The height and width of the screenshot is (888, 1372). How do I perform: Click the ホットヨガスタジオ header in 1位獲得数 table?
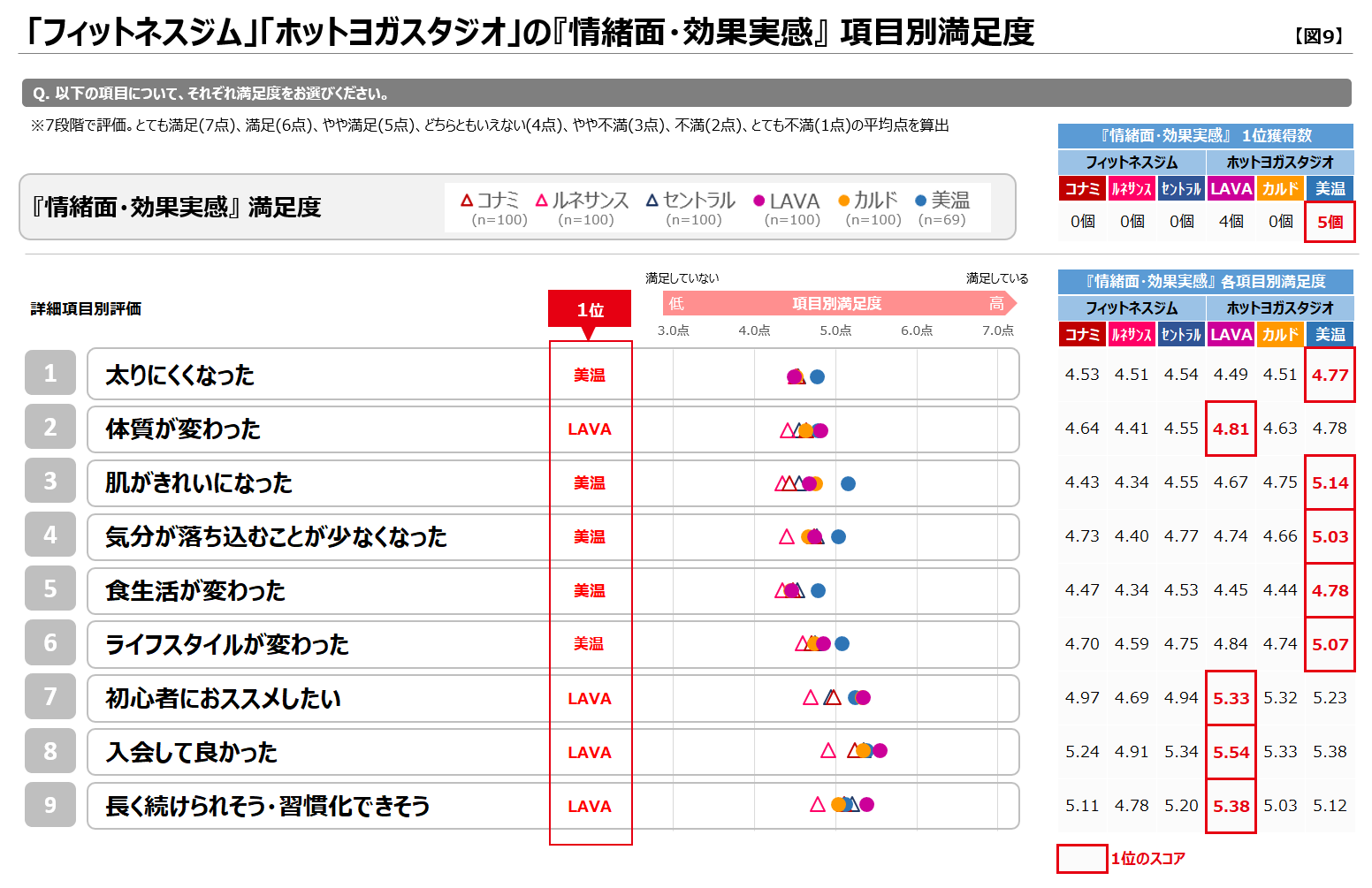1280,163
